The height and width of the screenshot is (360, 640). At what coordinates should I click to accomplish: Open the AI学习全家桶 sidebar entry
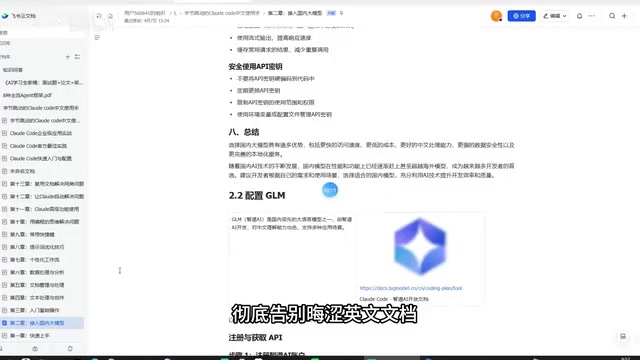pyautogui.click(x=44, y=82)
